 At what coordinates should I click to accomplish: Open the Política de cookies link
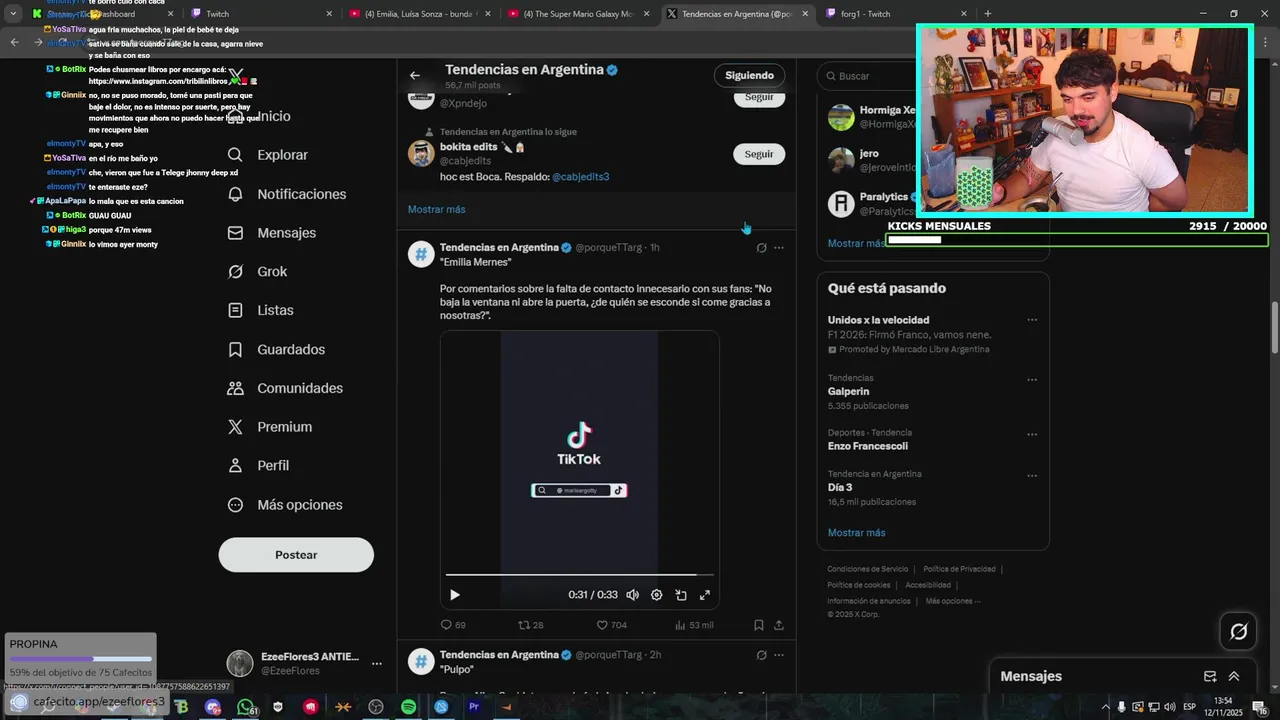point(858,585)
